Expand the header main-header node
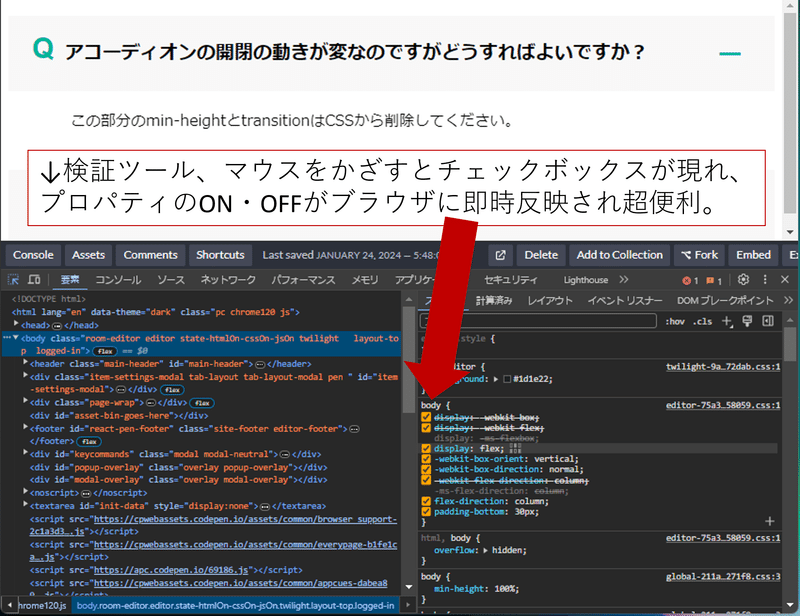The image size is (800, 616). pyautogui.click(x=25, y=362)
